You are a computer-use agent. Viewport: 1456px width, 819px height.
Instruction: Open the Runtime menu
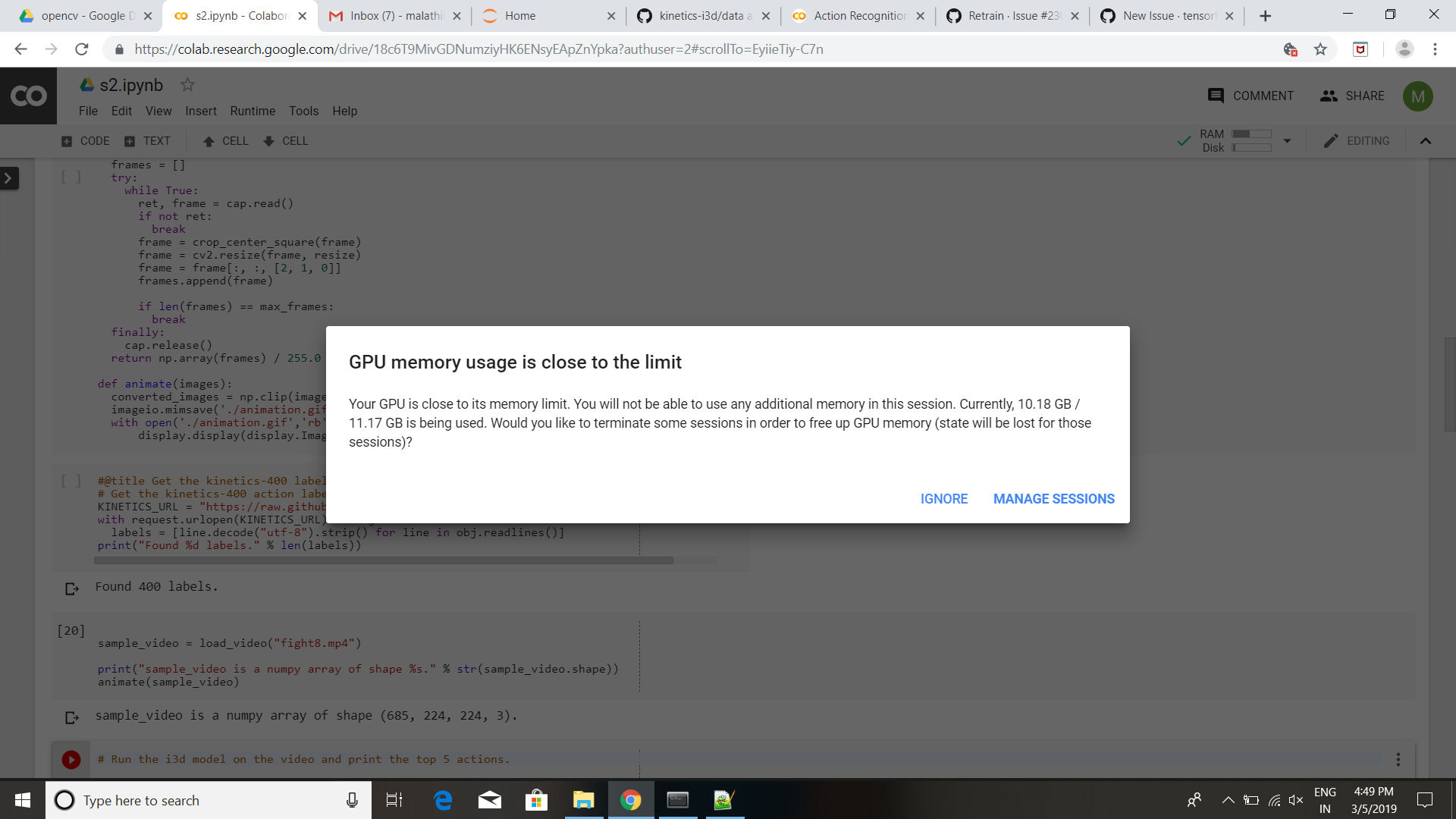click(253, 111)
